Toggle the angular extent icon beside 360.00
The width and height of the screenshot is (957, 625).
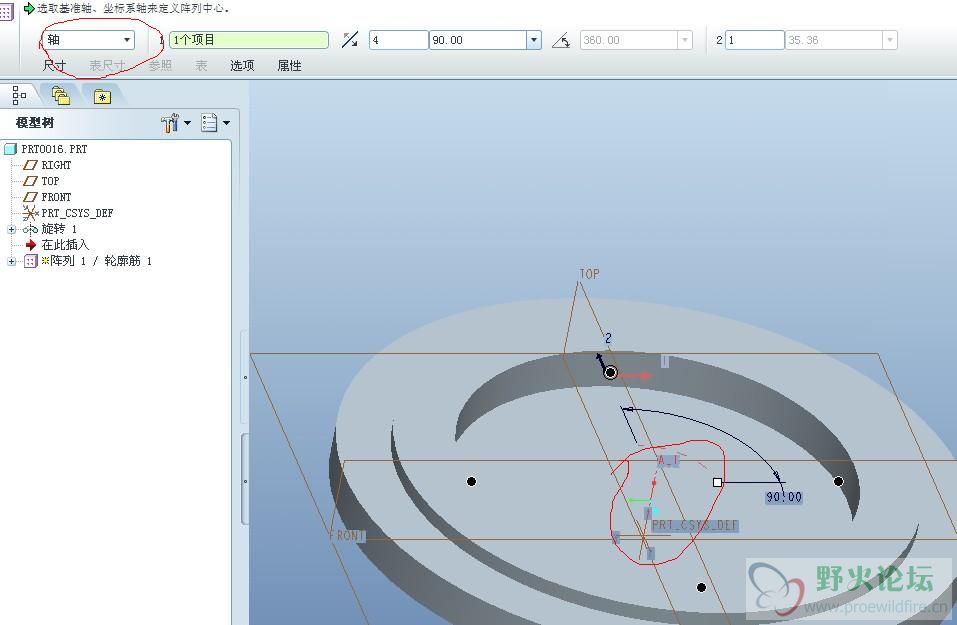561,41
